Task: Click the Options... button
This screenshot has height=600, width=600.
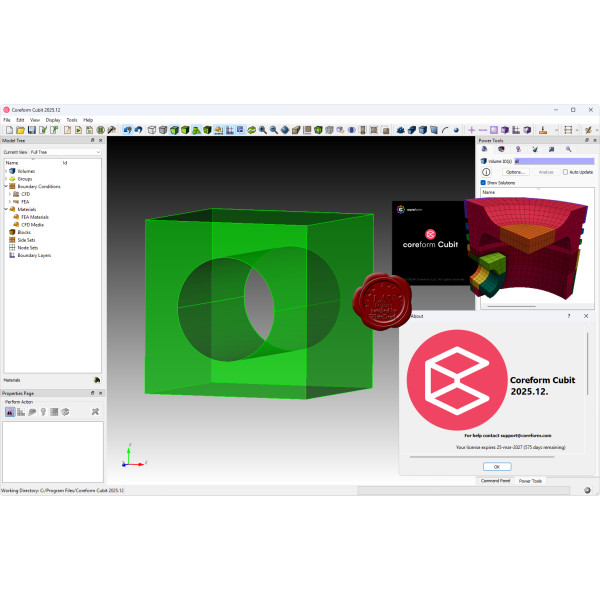Action: pos(516,172)
